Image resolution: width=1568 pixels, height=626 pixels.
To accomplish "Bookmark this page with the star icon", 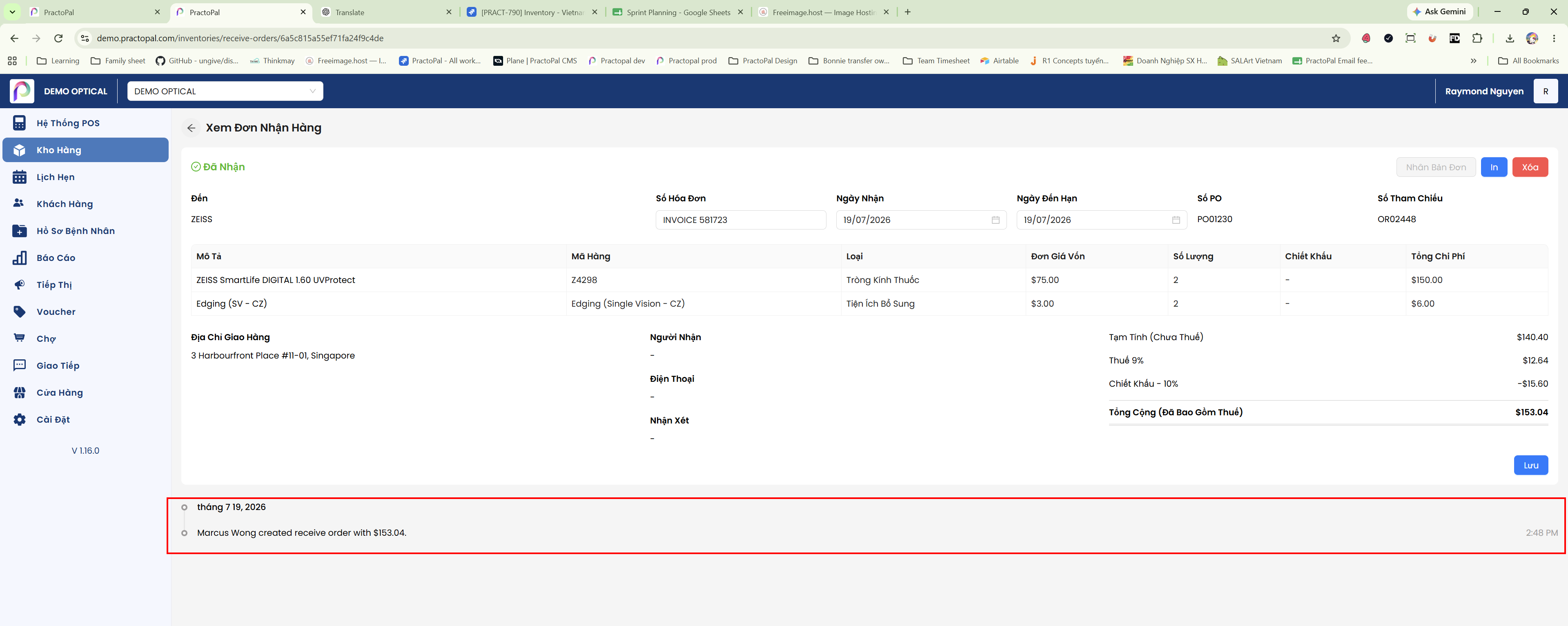I will 1336,38.
